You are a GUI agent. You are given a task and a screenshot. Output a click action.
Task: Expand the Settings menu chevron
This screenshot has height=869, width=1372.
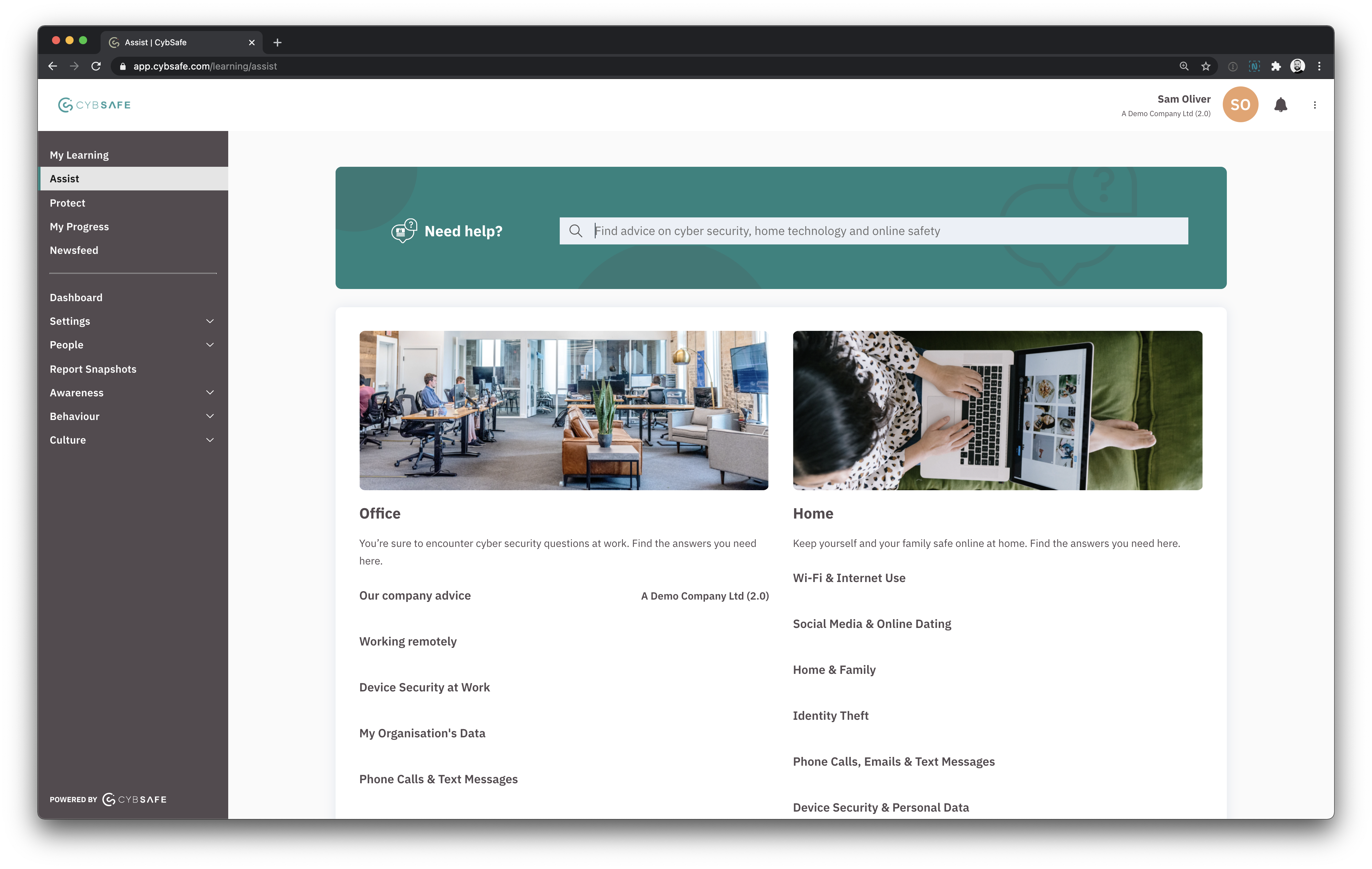(210, 321)
